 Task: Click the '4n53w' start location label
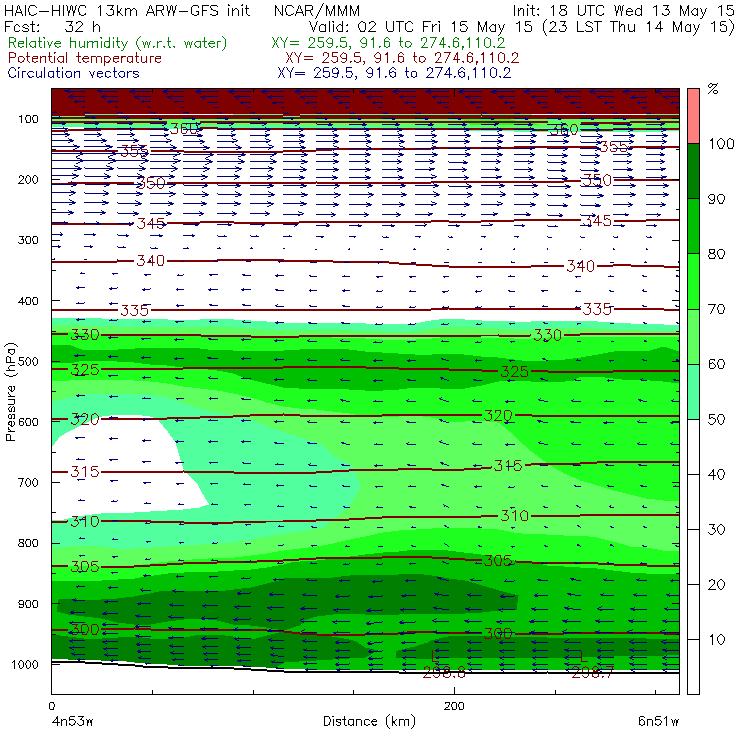pos(72,722)
